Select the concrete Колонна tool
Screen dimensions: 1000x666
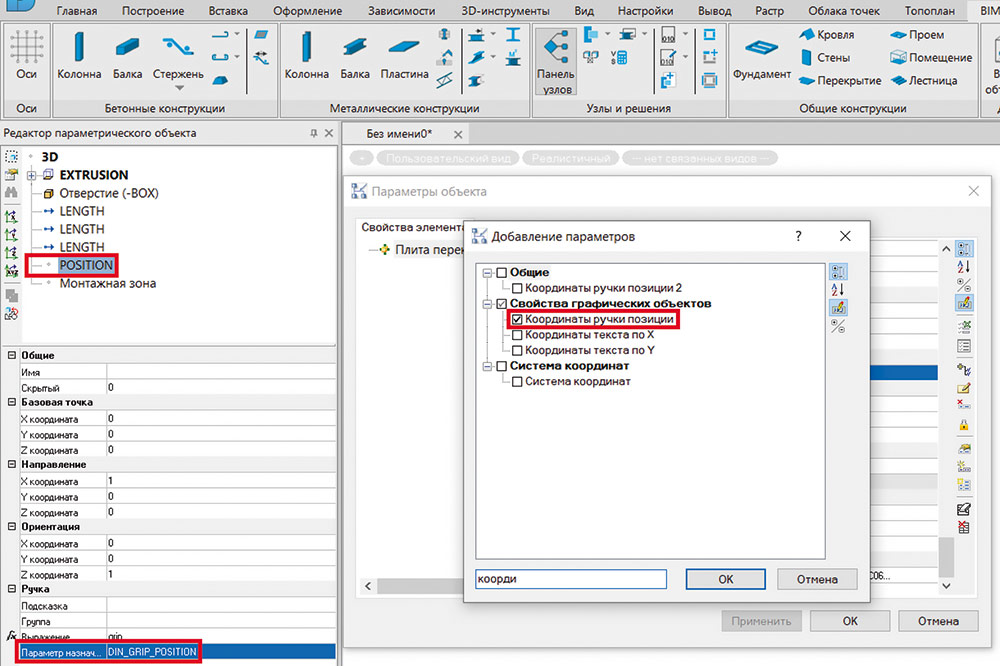pyautogui.click(x=79, y=54)
